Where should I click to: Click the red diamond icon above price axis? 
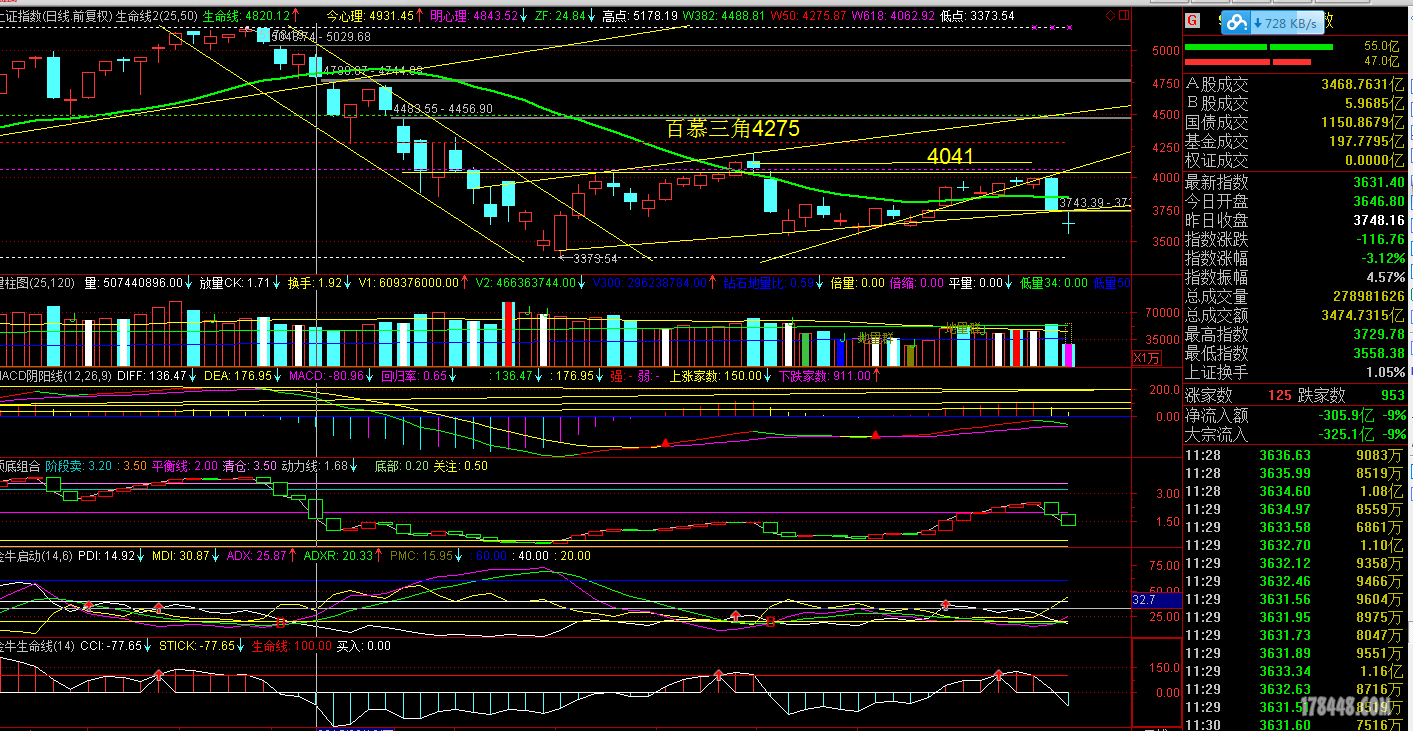click(1112, 17)
